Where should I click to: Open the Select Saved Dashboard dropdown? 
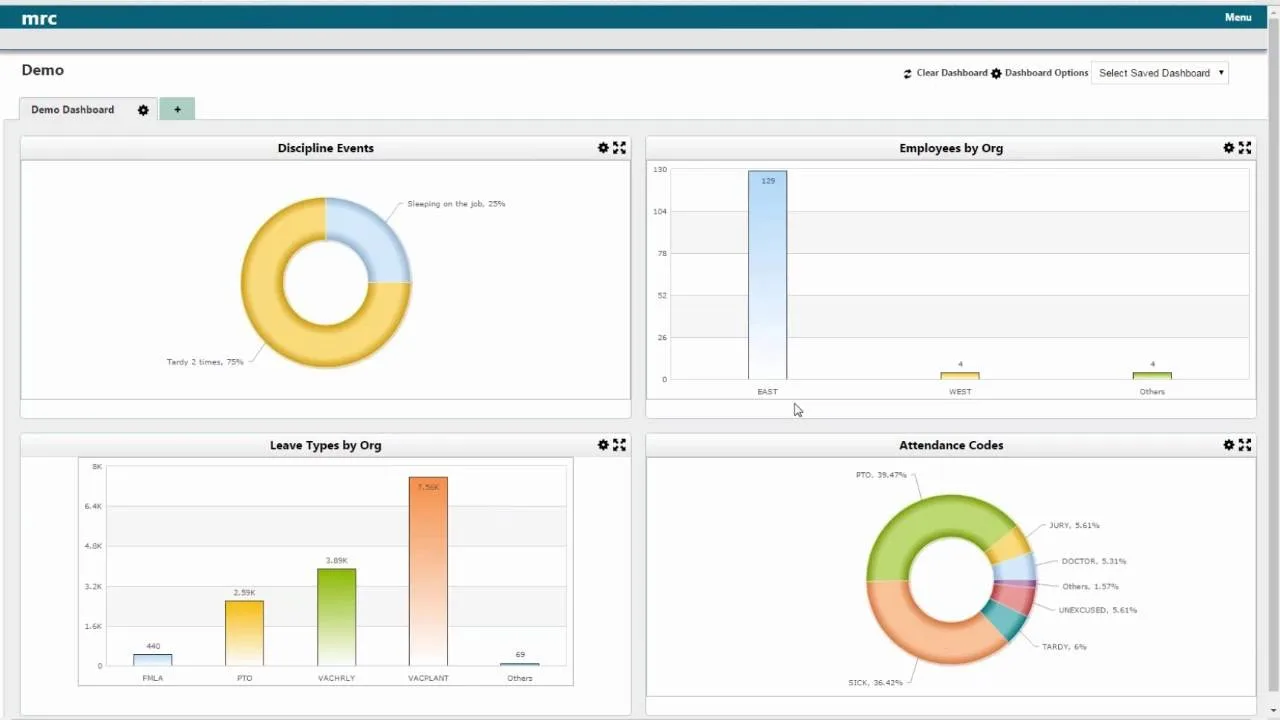coord(1160,73)
